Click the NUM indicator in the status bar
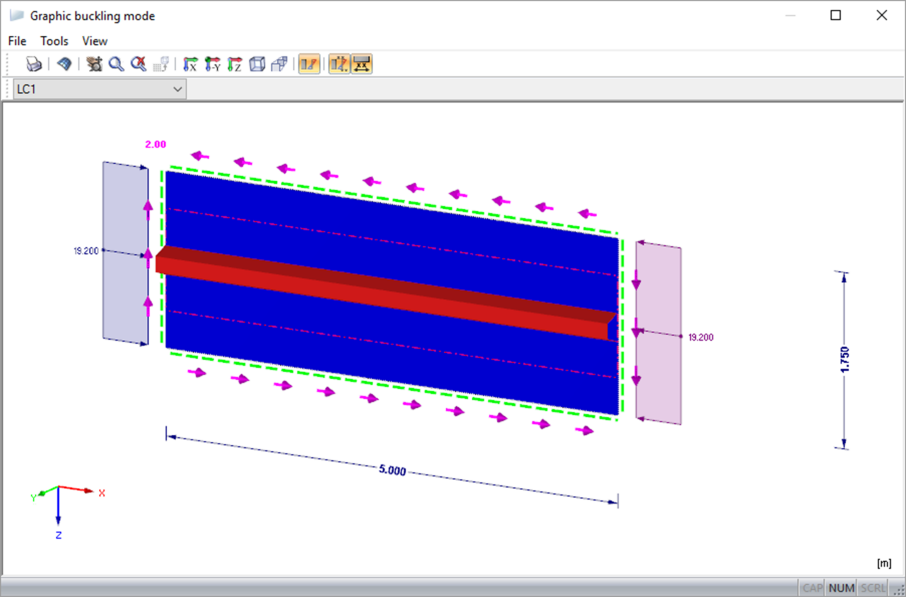Viewport: 906px width, 597px height. [x=841, y=587]
